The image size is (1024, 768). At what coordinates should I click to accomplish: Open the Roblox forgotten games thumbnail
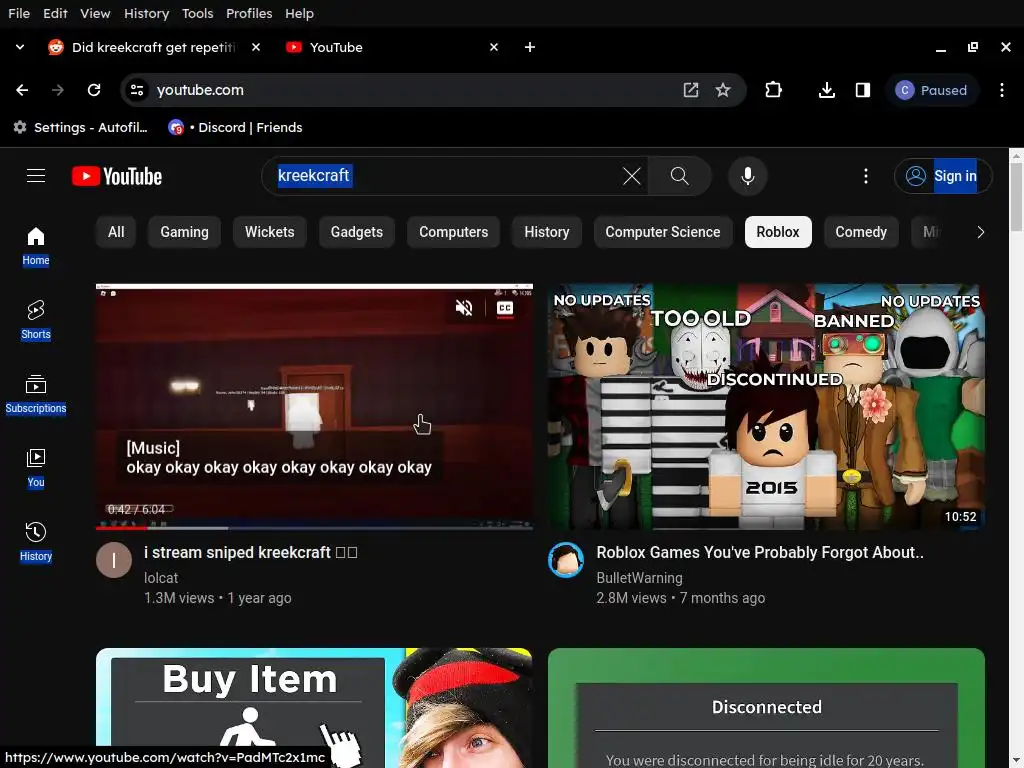tap(766, 406)
